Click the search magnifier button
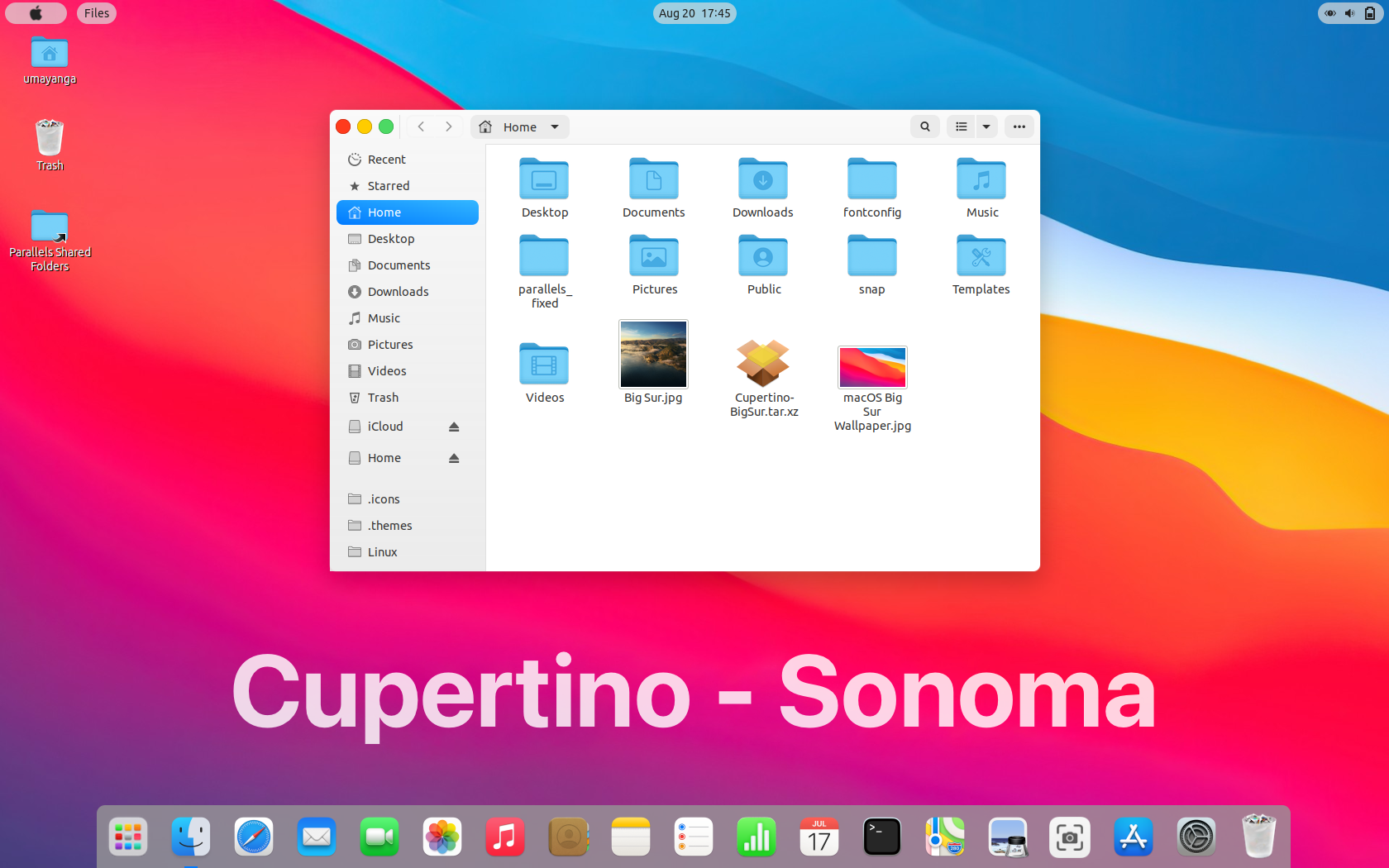This screenshot has height=868, width=1389. 925,126
